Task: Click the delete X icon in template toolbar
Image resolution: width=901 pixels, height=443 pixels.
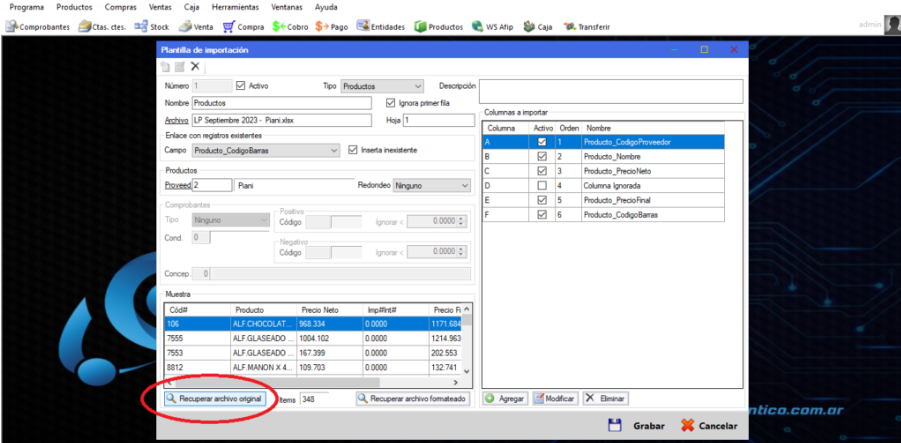Action: pyautogui.click(x=196, y=66)
